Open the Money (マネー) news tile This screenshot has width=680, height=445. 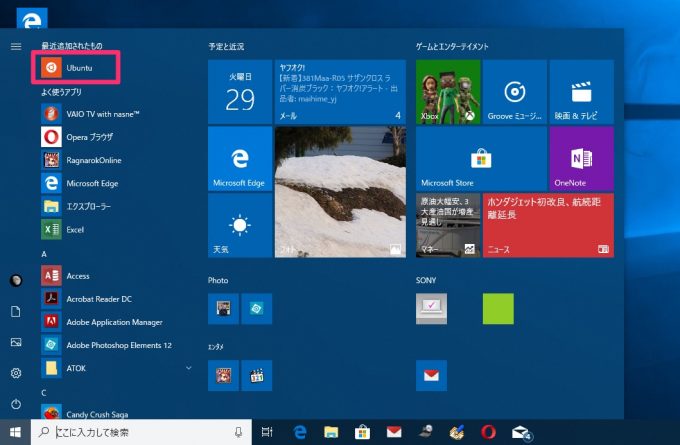[x=448, y=226]
